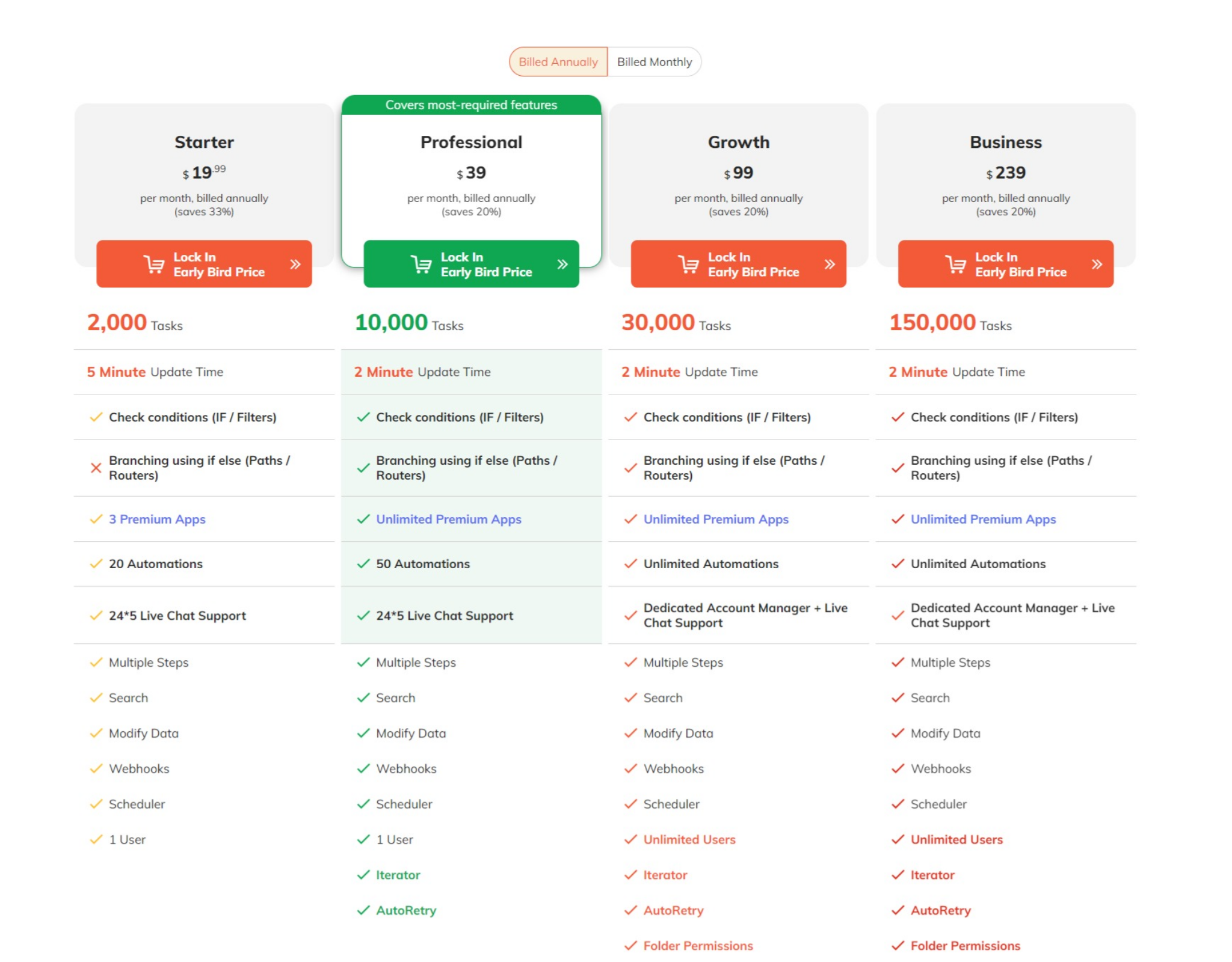The width and height of the screenshot is (1232, 962).
Task: Click the double chevron on Professional button
Action: click(x=562, y=264)
